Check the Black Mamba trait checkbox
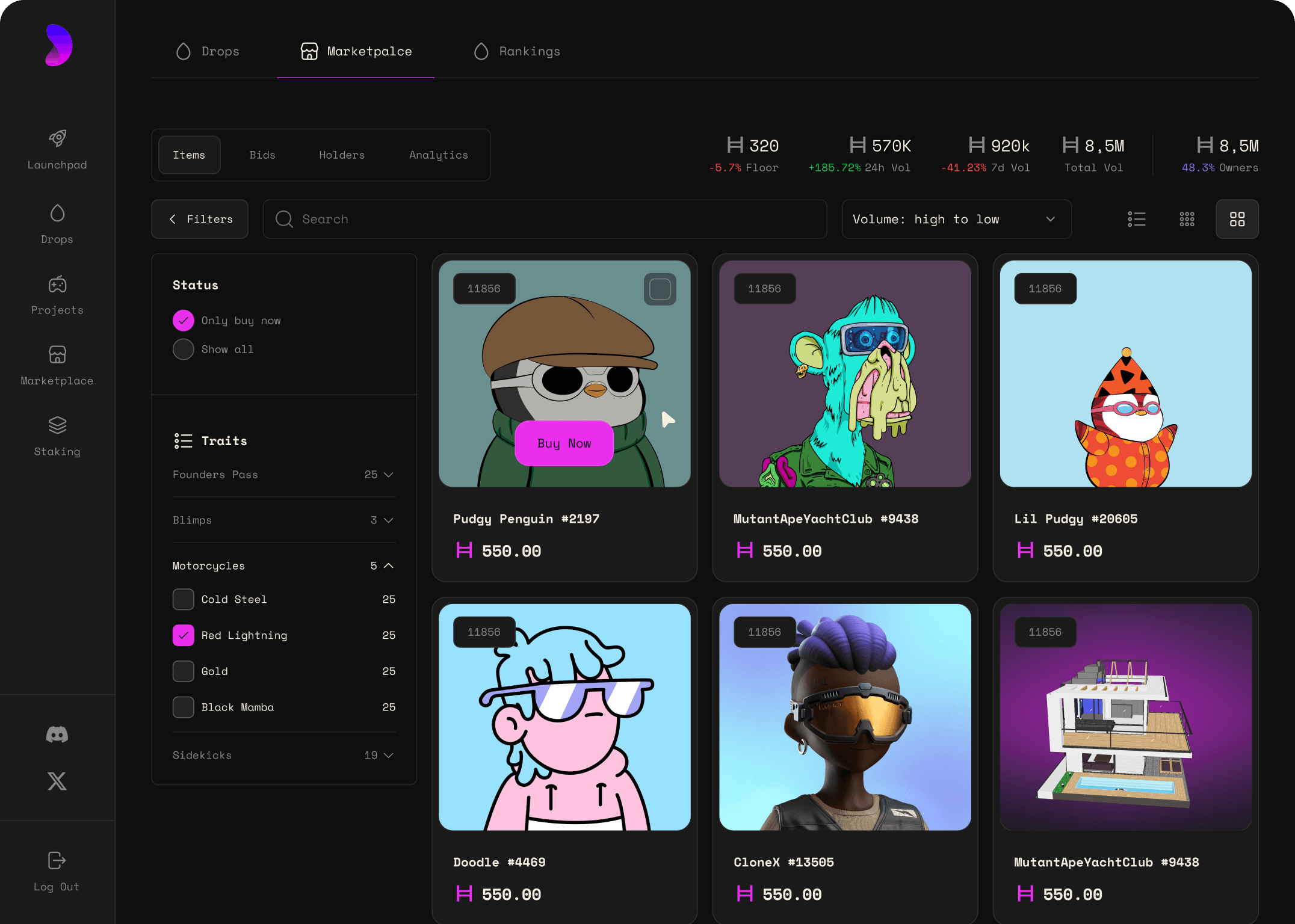 point(184,707)
